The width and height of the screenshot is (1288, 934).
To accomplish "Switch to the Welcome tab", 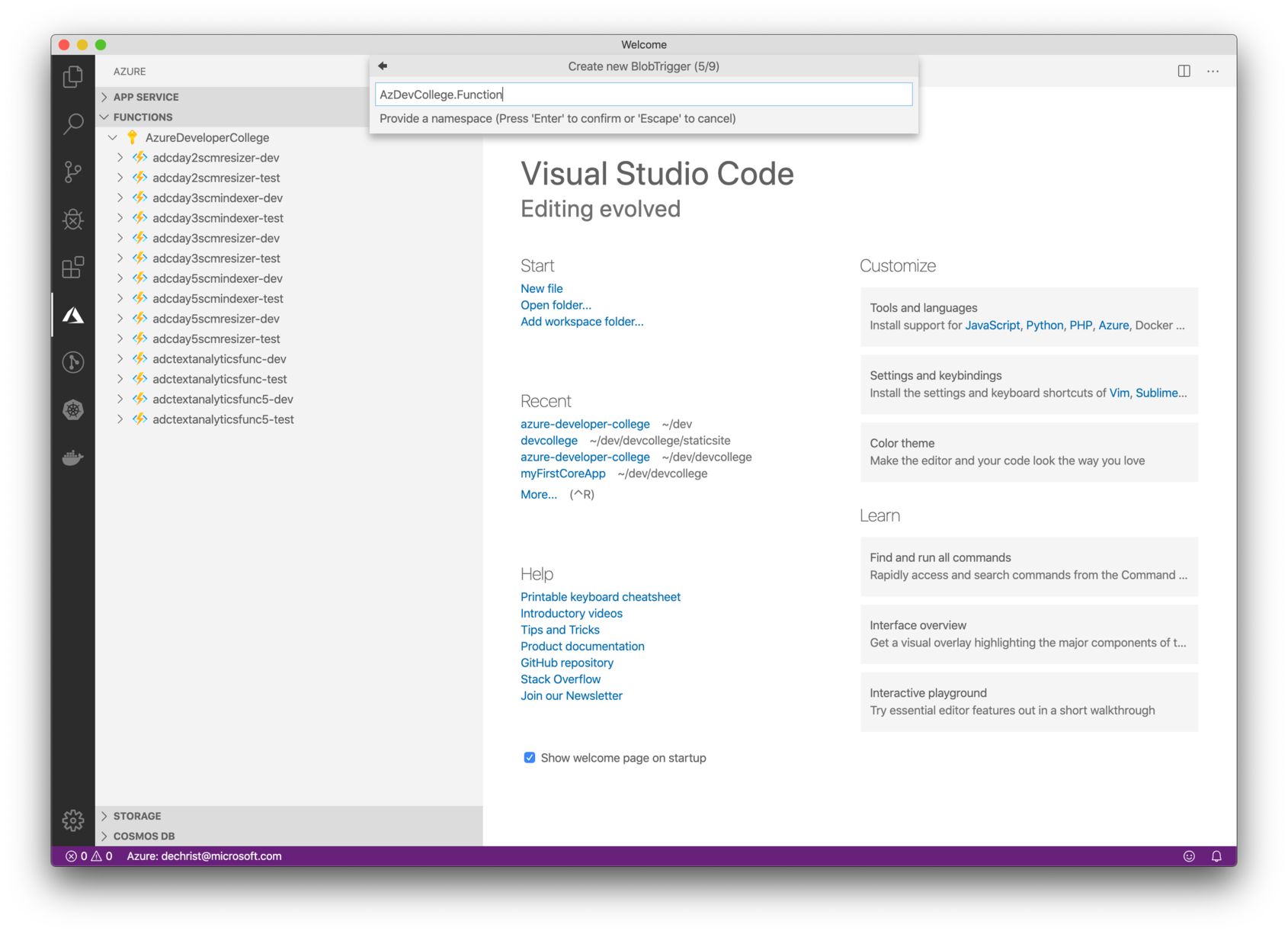I will 644,44.
